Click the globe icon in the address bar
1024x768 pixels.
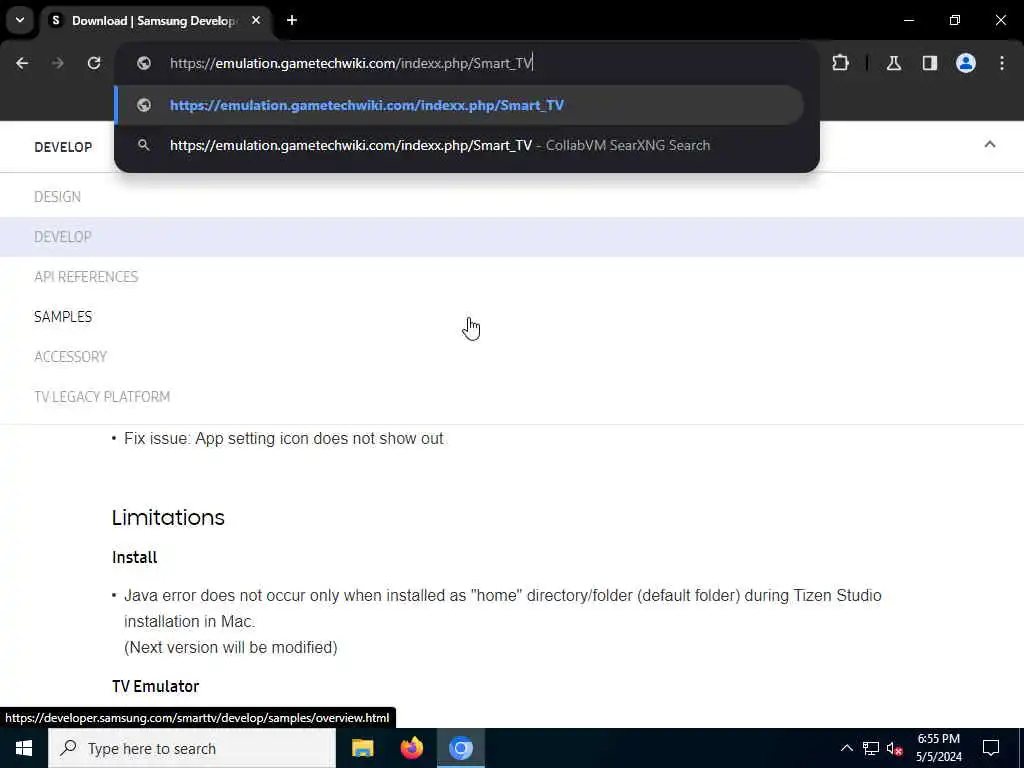pos(144,63)
